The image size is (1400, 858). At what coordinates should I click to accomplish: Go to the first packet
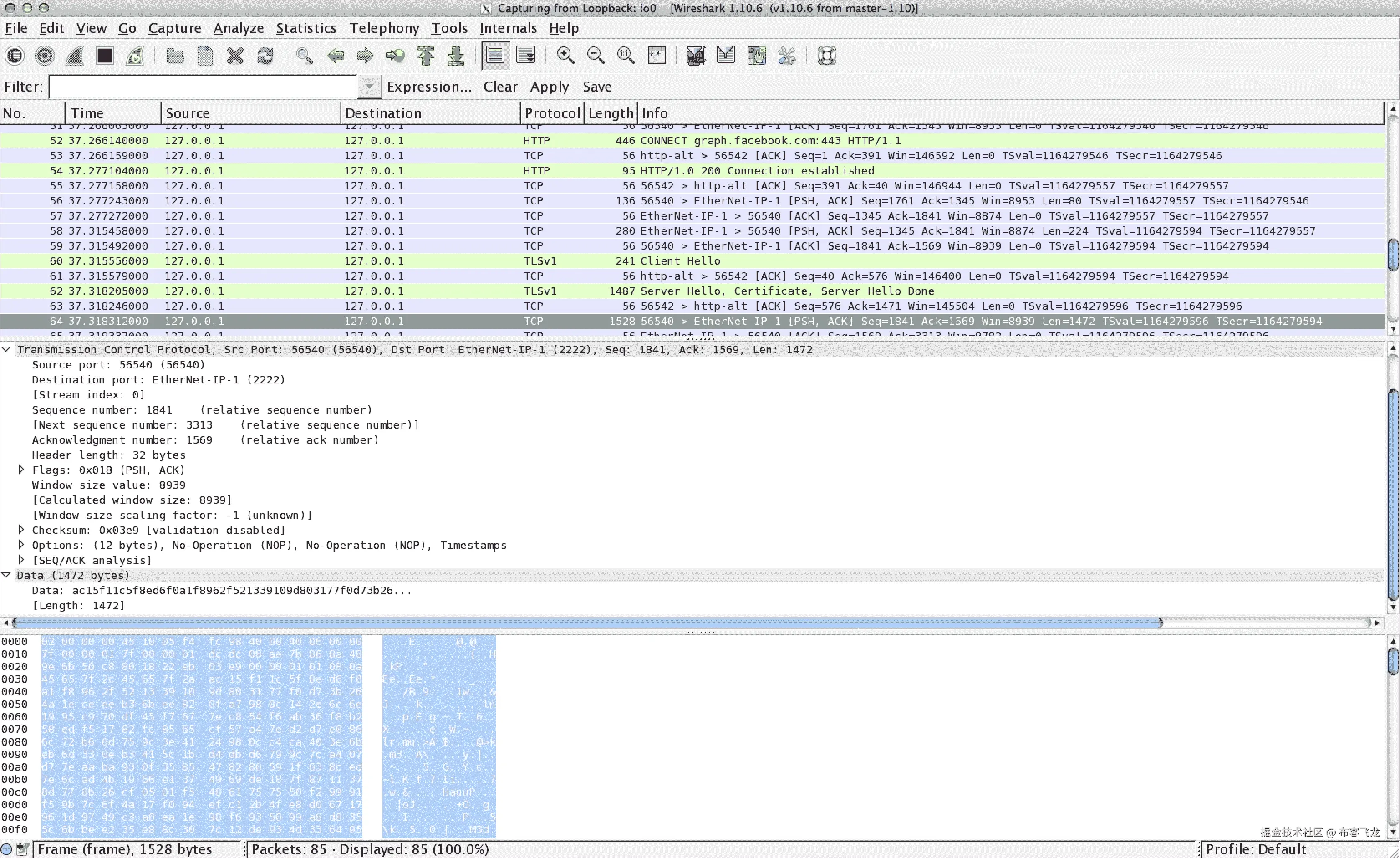coord(425,56)
